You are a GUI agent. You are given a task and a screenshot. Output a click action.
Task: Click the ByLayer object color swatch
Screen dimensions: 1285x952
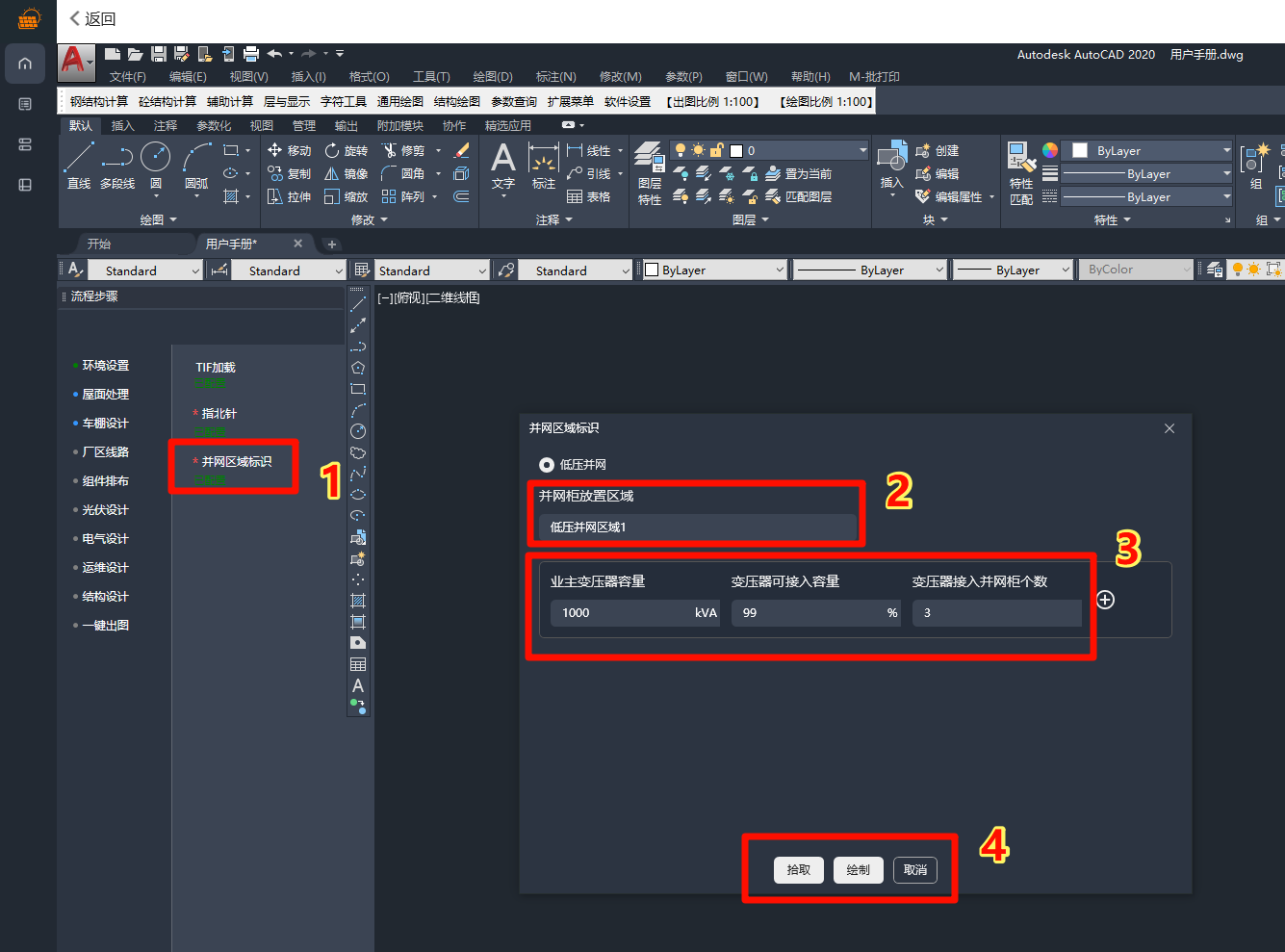1080,150
